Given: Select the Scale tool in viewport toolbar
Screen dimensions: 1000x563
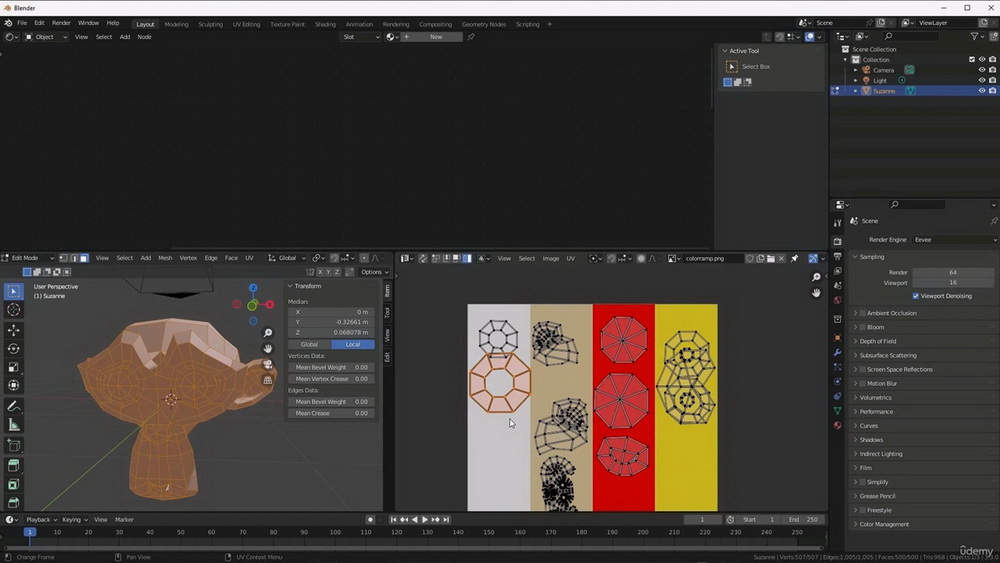Looking at the screenshot, I should coord(13,367).
